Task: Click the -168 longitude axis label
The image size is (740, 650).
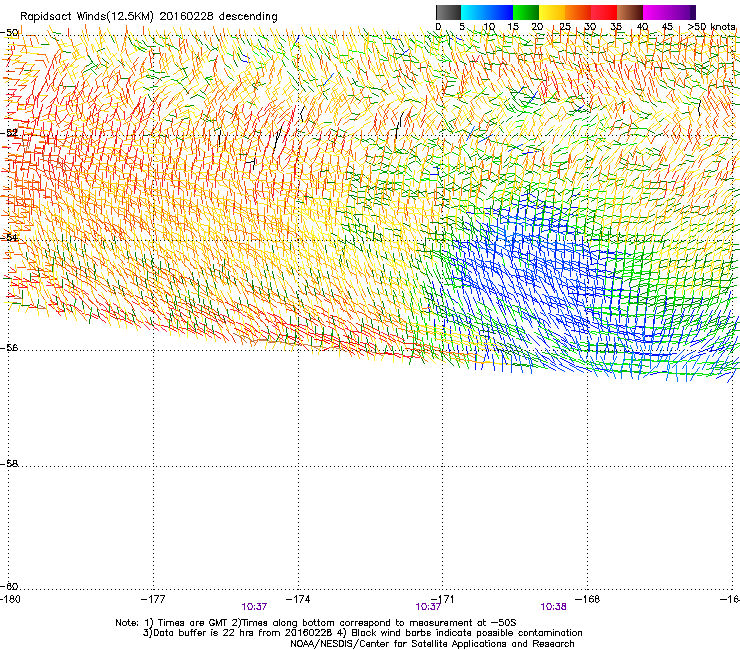Action: pyautogui.click(x=588, y=599)
